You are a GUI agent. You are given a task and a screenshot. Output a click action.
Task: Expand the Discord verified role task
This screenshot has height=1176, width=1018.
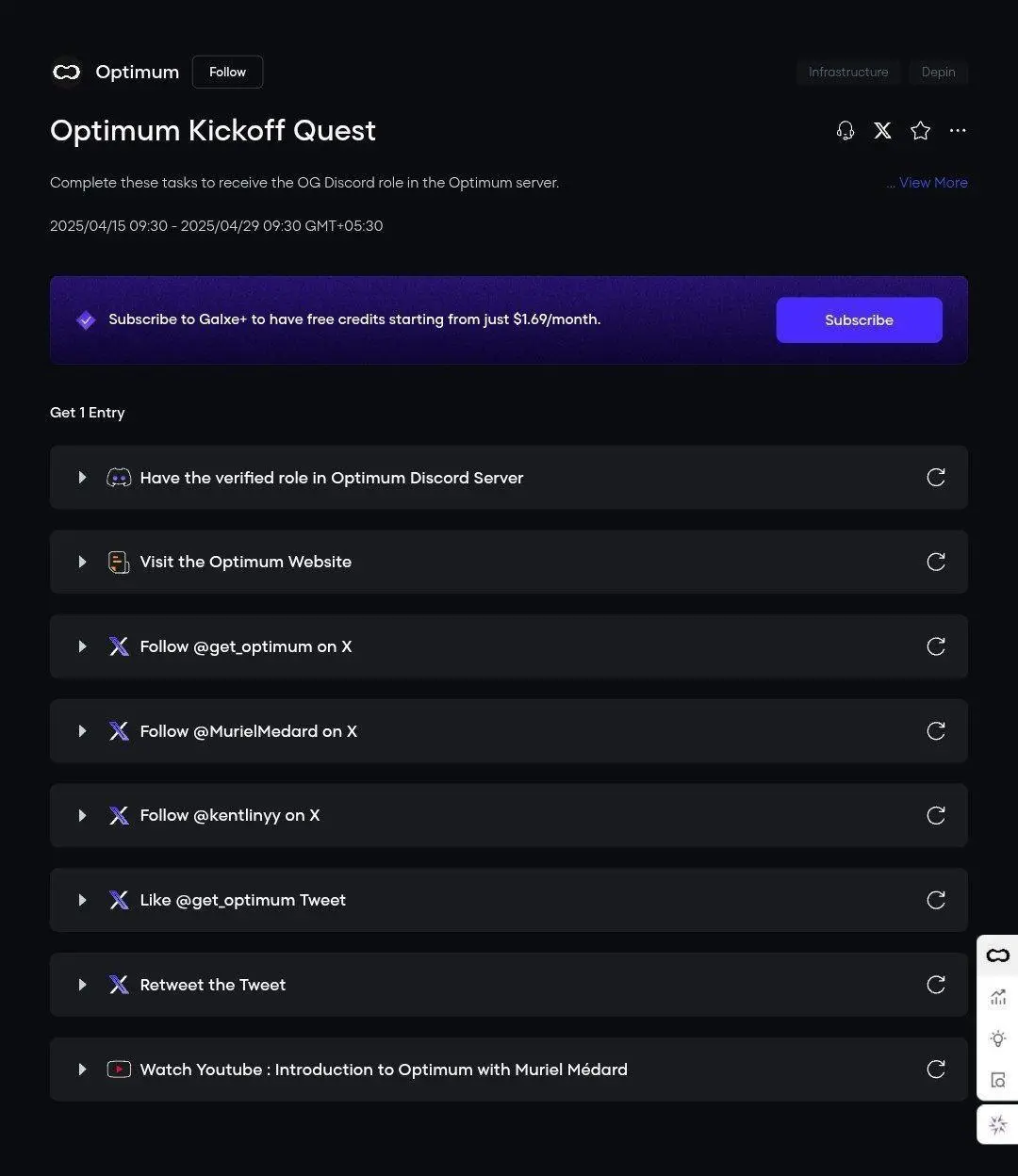click(x=82, y=478)
